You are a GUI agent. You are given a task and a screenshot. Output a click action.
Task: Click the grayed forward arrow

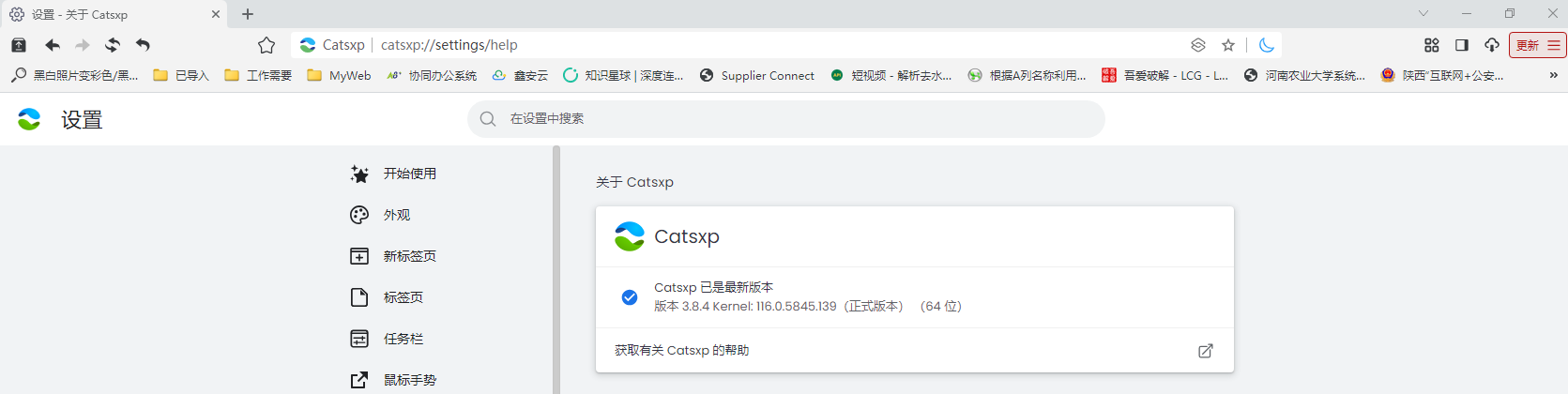pos(83,45)
